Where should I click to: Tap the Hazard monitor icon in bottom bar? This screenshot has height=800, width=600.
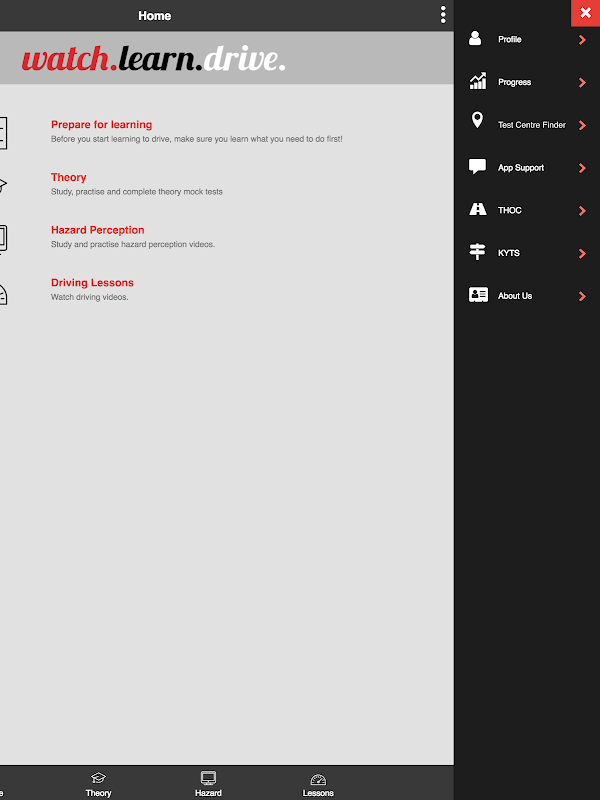click(x=208, y=778)
